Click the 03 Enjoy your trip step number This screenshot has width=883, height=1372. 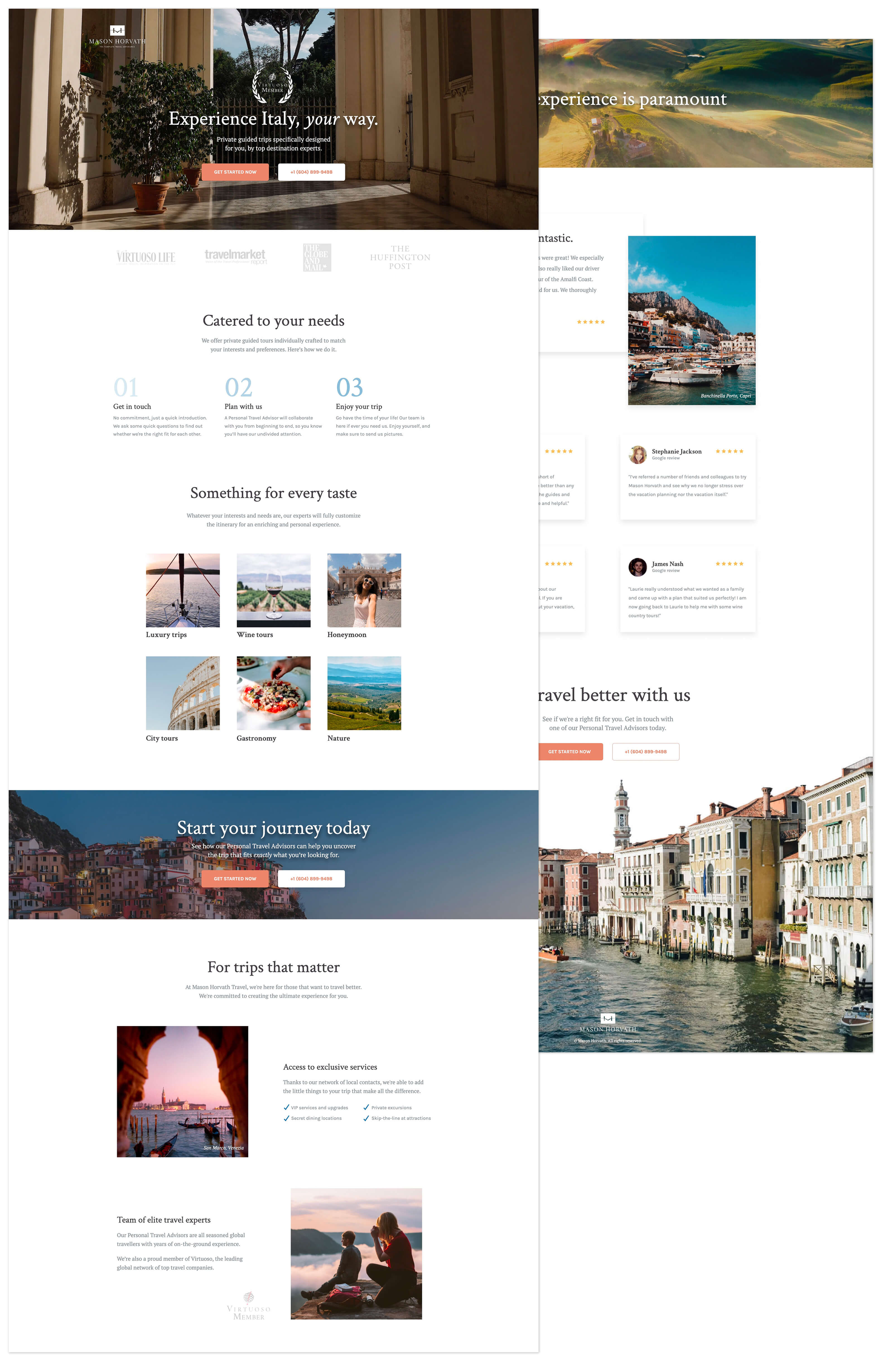point(349,387)
